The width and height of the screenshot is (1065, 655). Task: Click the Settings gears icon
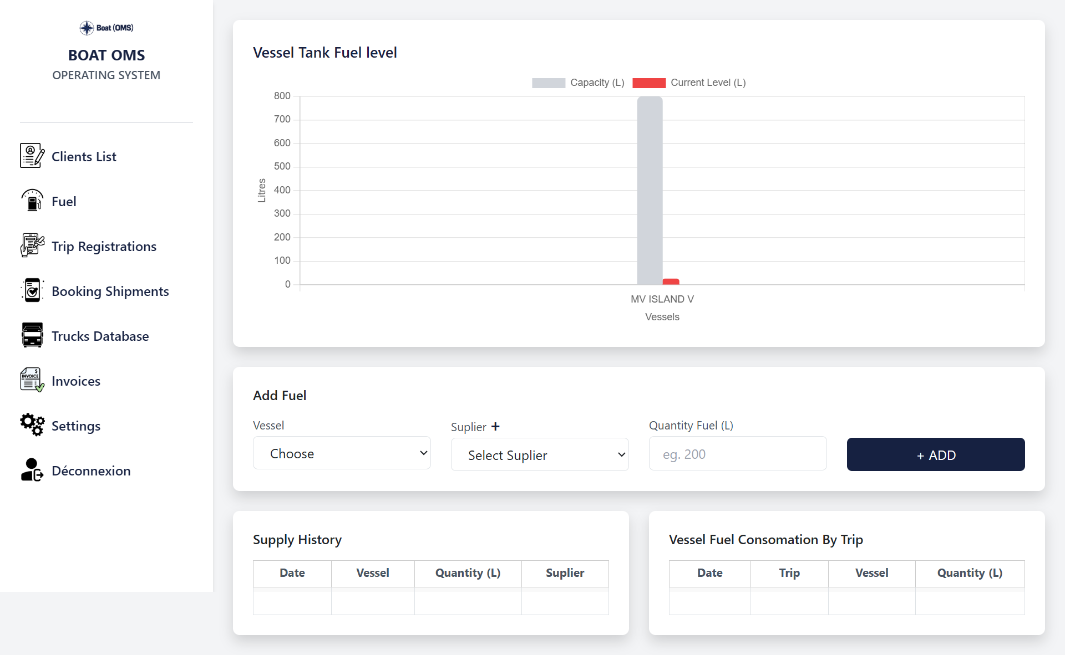(x=32, y=425)
